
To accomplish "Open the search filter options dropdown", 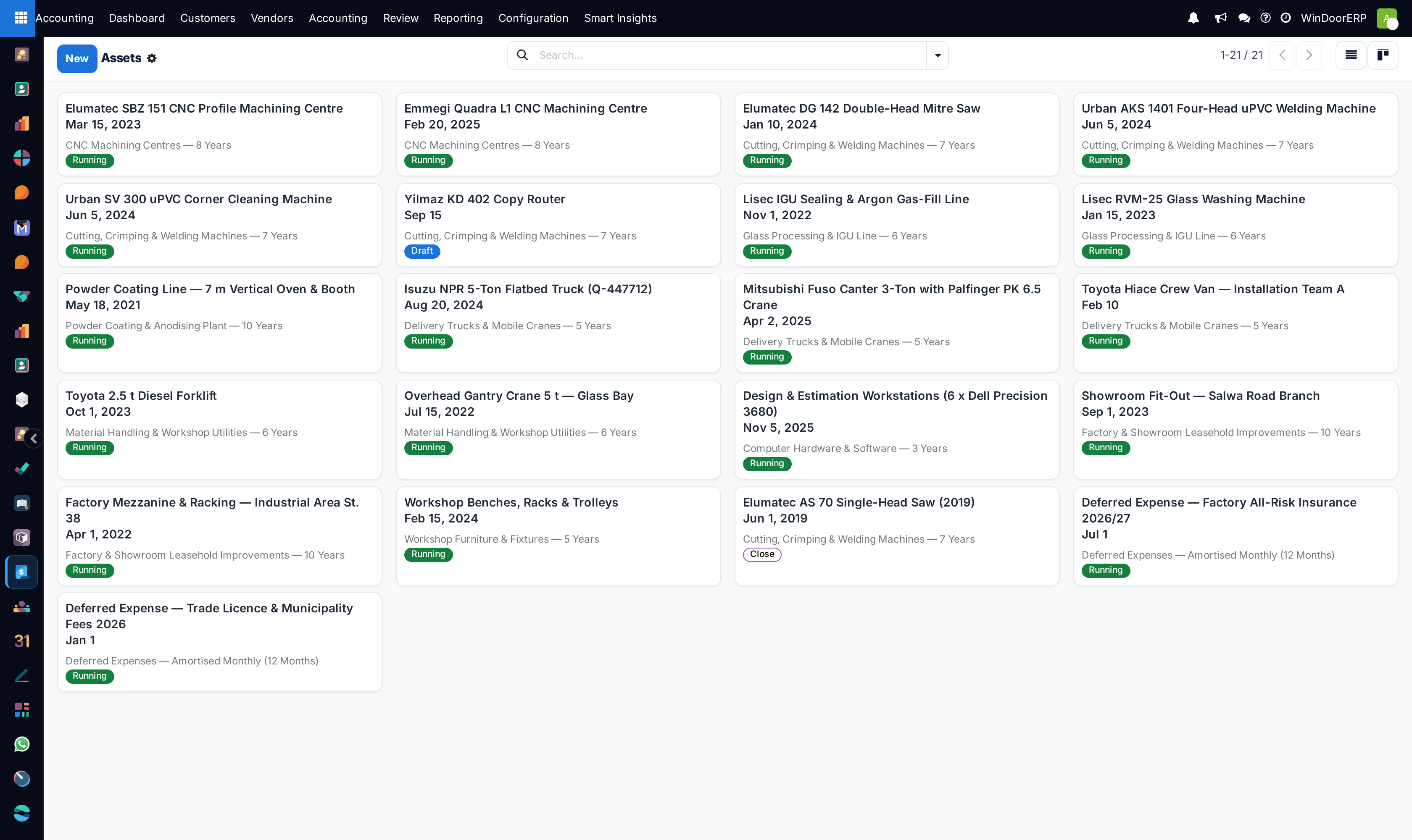I will click(938, 55).
